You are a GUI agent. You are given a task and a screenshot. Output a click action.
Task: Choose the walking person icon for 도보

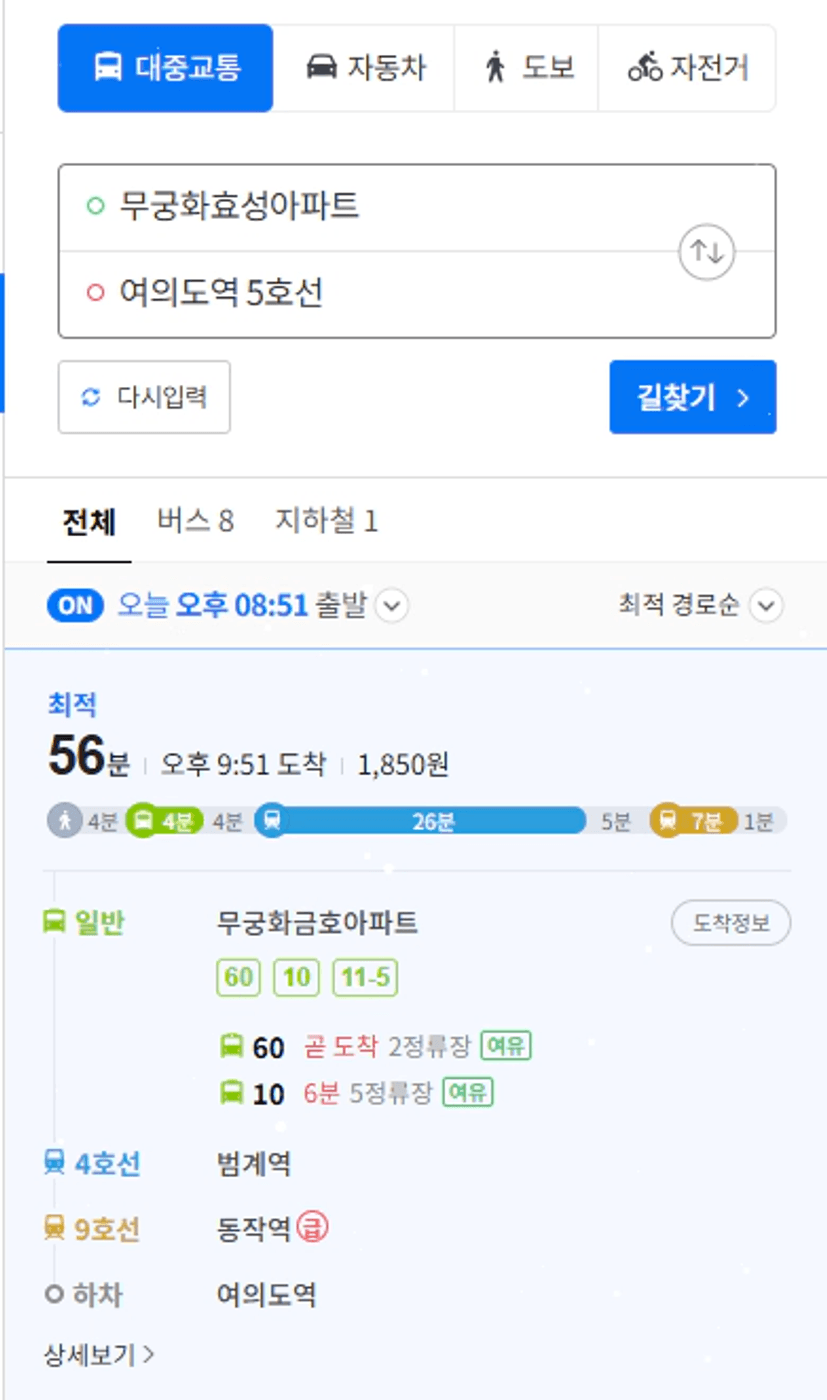coord(495,67)
